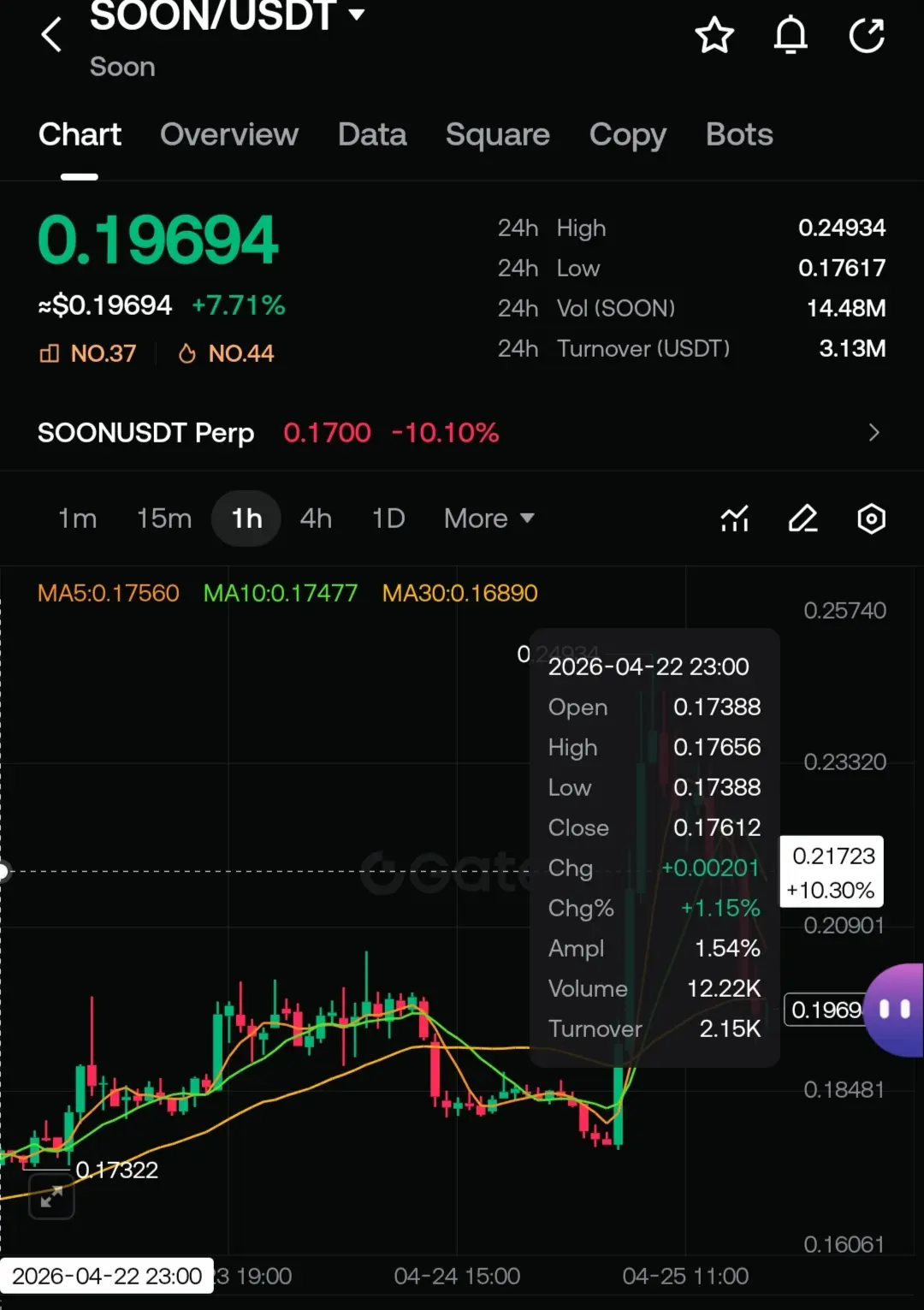Tap the share arrow icon
The image size is (924, 1310).
click(x=867, y=35)
